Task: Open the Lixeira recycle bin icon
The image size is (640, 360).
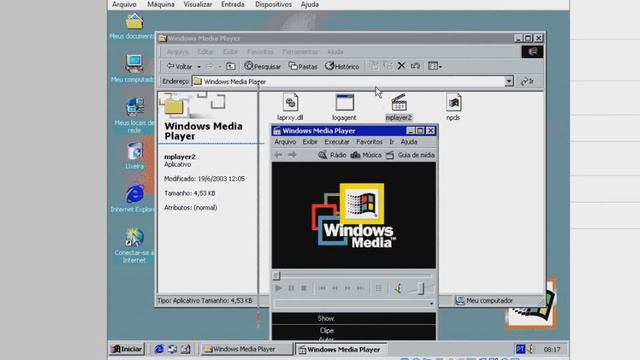Action: pyautogui.click(x=134, y=156)
